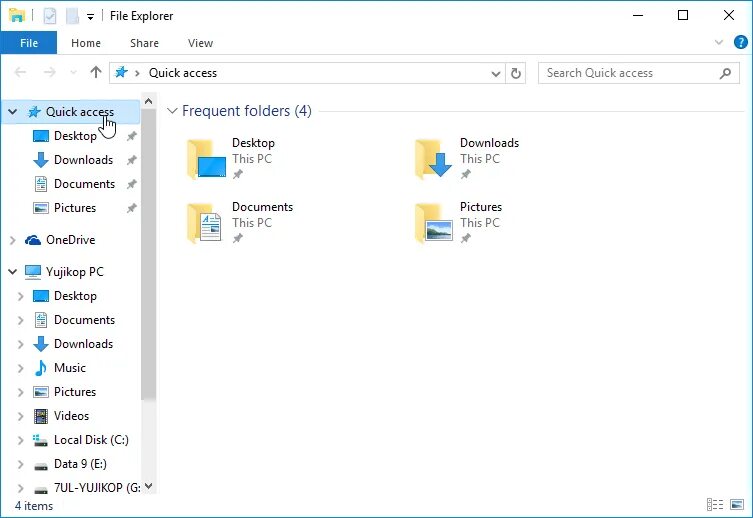Select pinned Desktop under Quick access

point(75,136)
